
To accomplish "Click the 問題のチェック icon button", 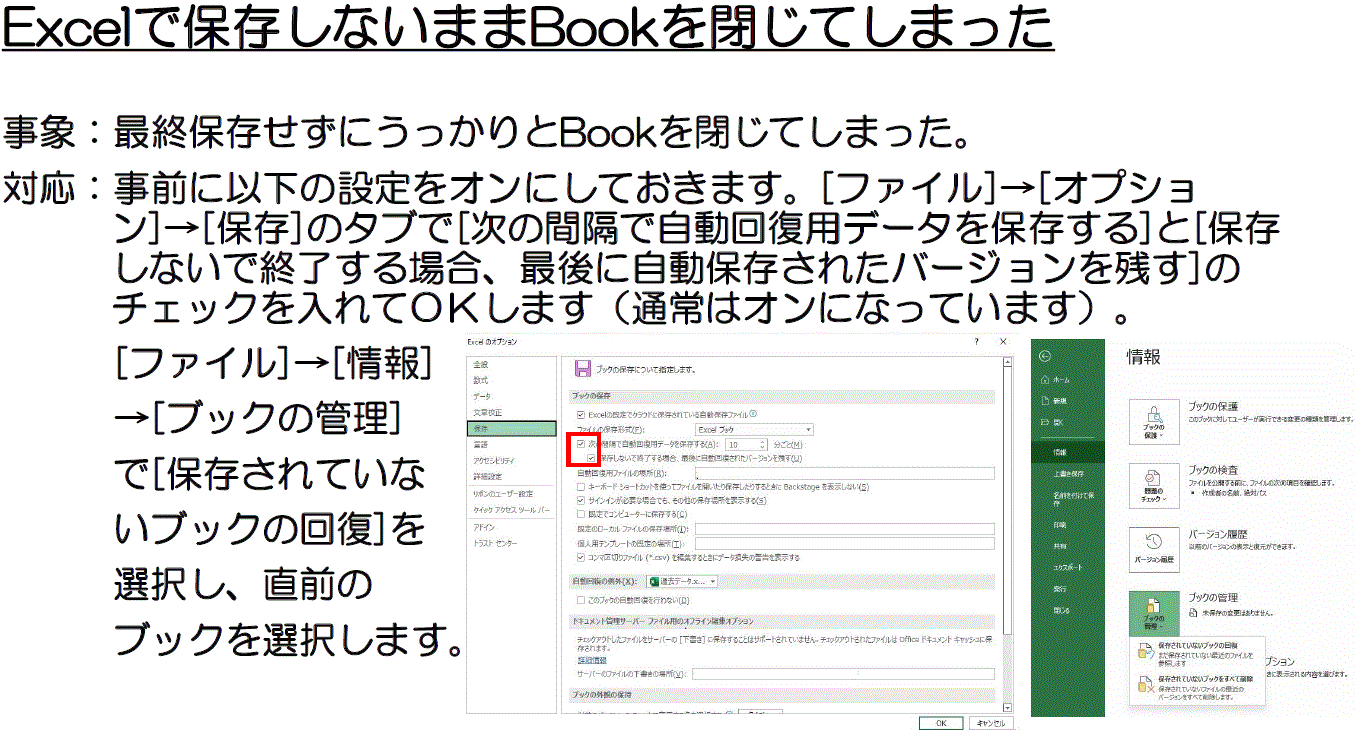I will click(1154, 486).
